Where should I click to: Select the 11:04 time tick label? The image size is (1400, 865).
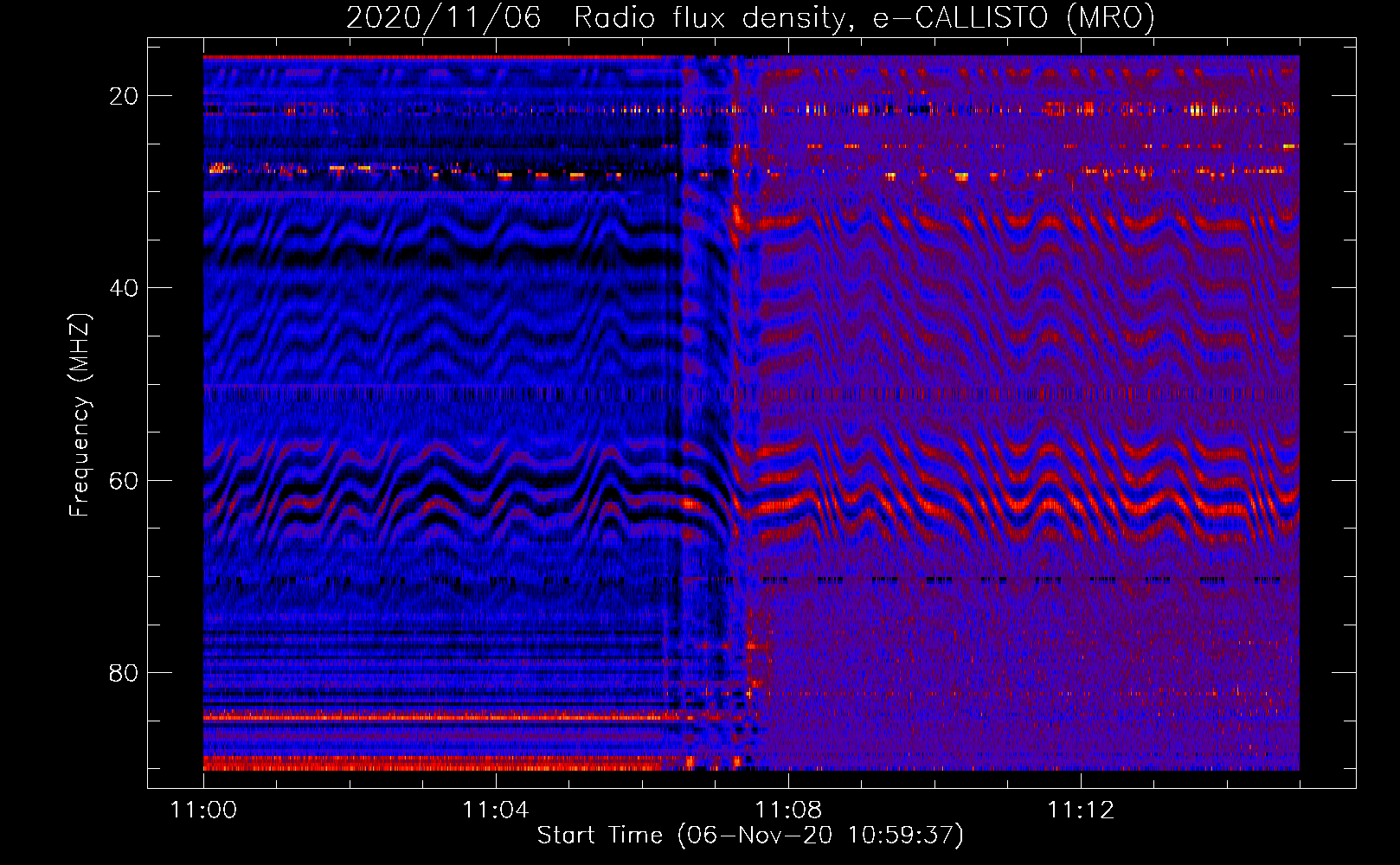coord(495,811)
